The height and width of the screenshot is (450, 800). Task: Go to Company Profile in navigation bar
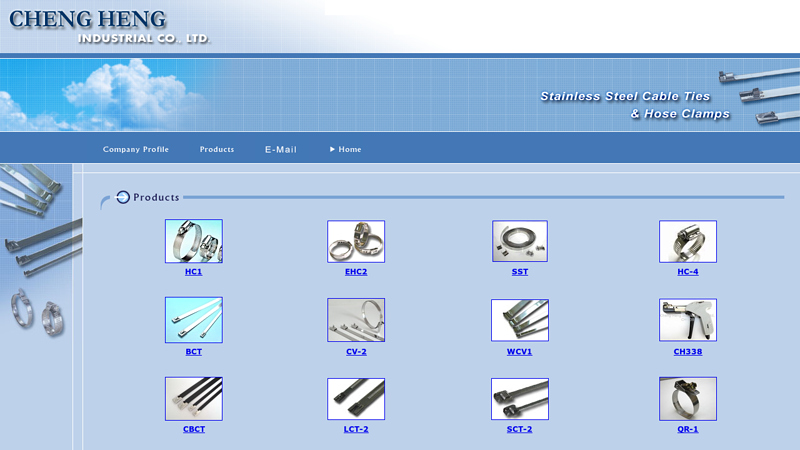[136, 149]
